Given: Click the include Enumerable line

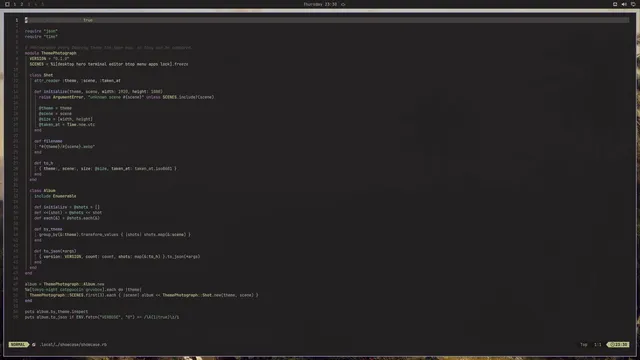Looking at the screenshot, I should (55, 196).
